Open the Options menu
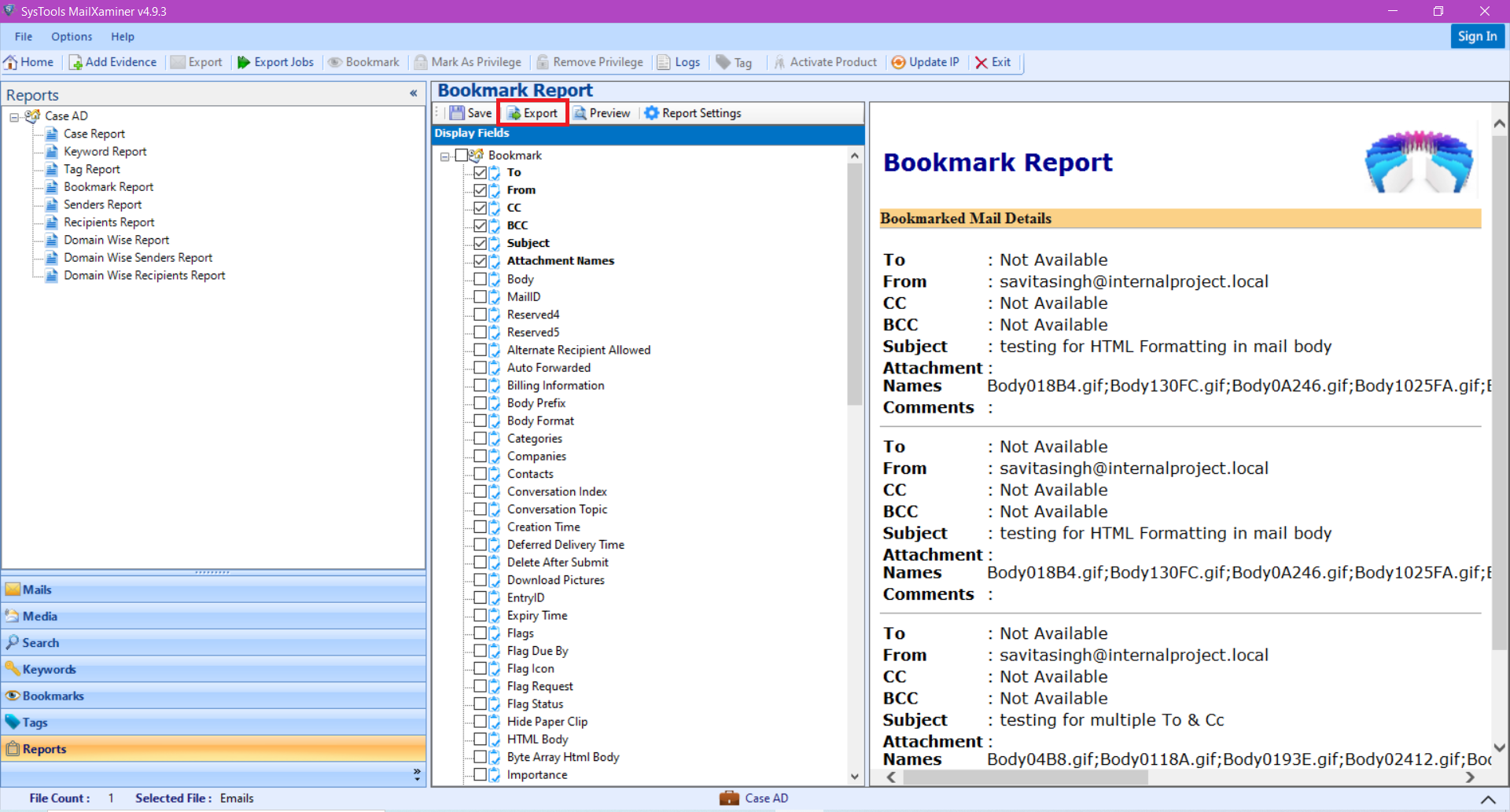 [72, 36]
